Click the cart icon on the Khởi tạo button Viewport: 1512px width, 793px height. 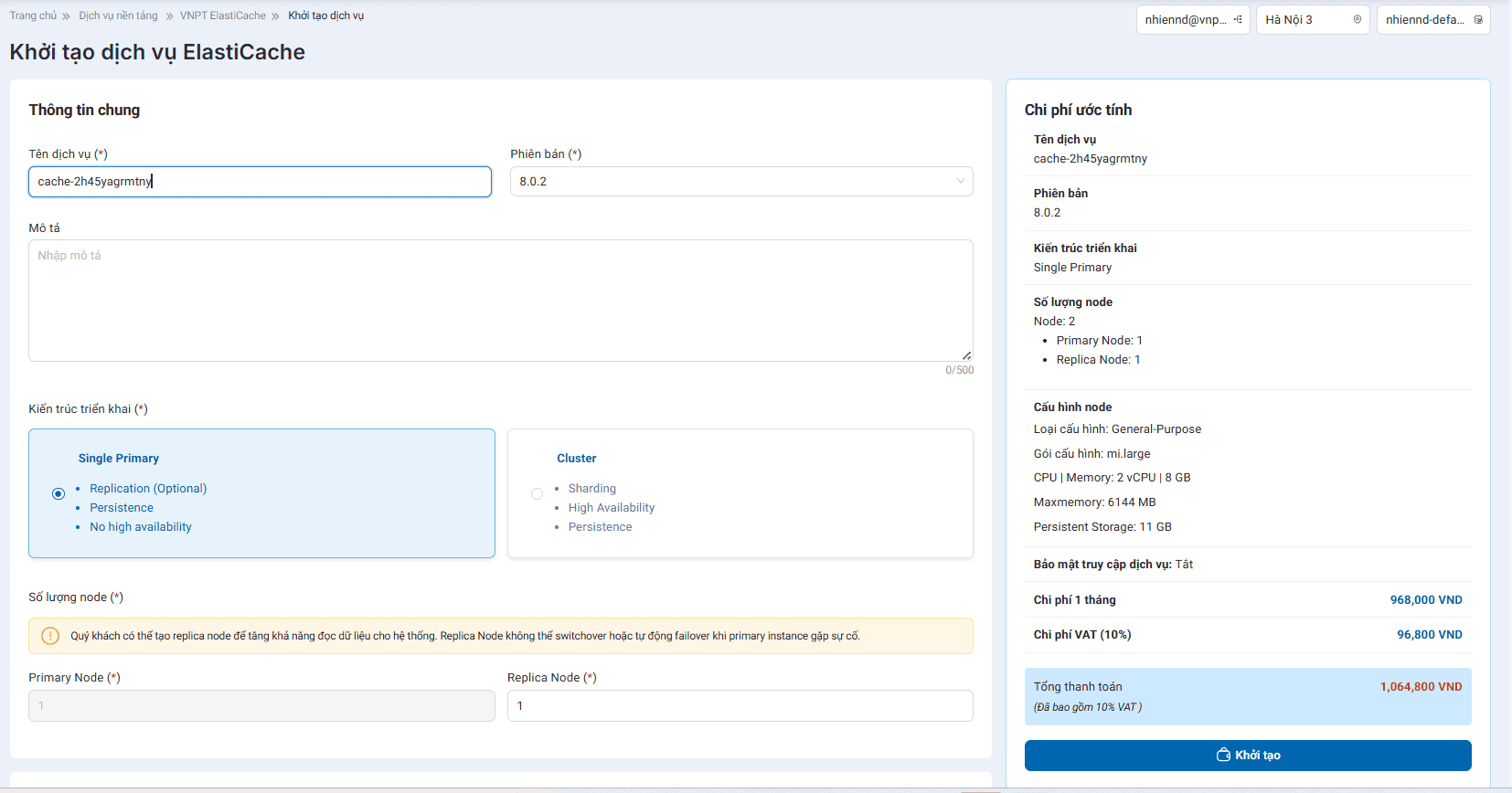[1223, 755]
